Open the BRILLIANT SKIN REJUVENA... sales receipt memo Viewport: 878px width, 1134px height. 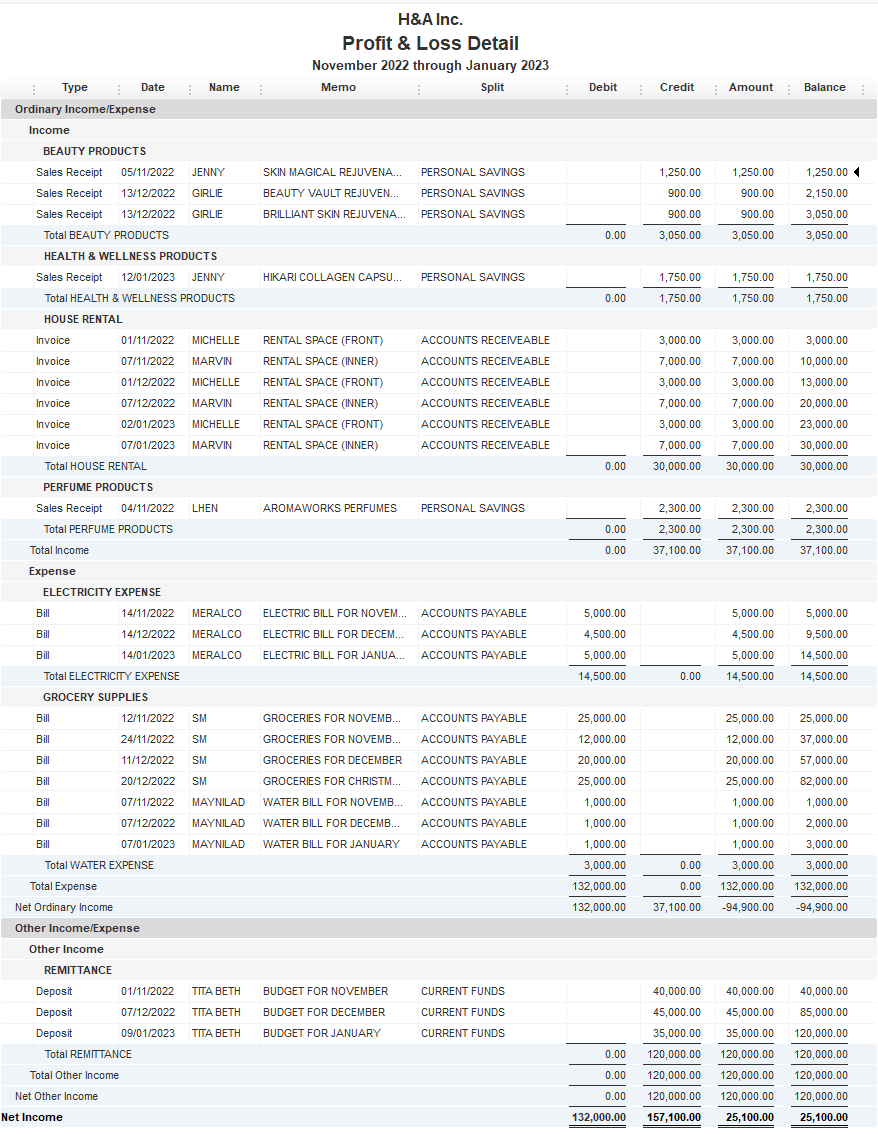click(x=334, y=214)
